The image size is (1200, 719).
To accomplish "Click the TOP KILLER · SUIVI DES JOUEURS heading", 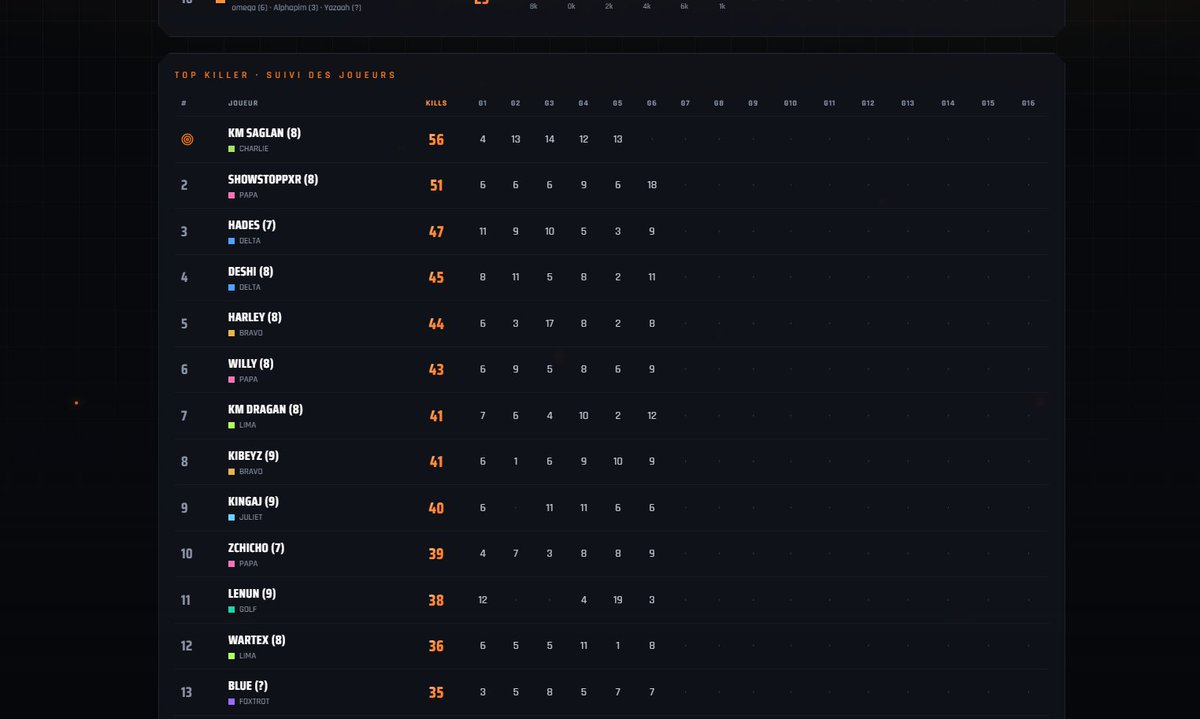I will click(285, 75).
